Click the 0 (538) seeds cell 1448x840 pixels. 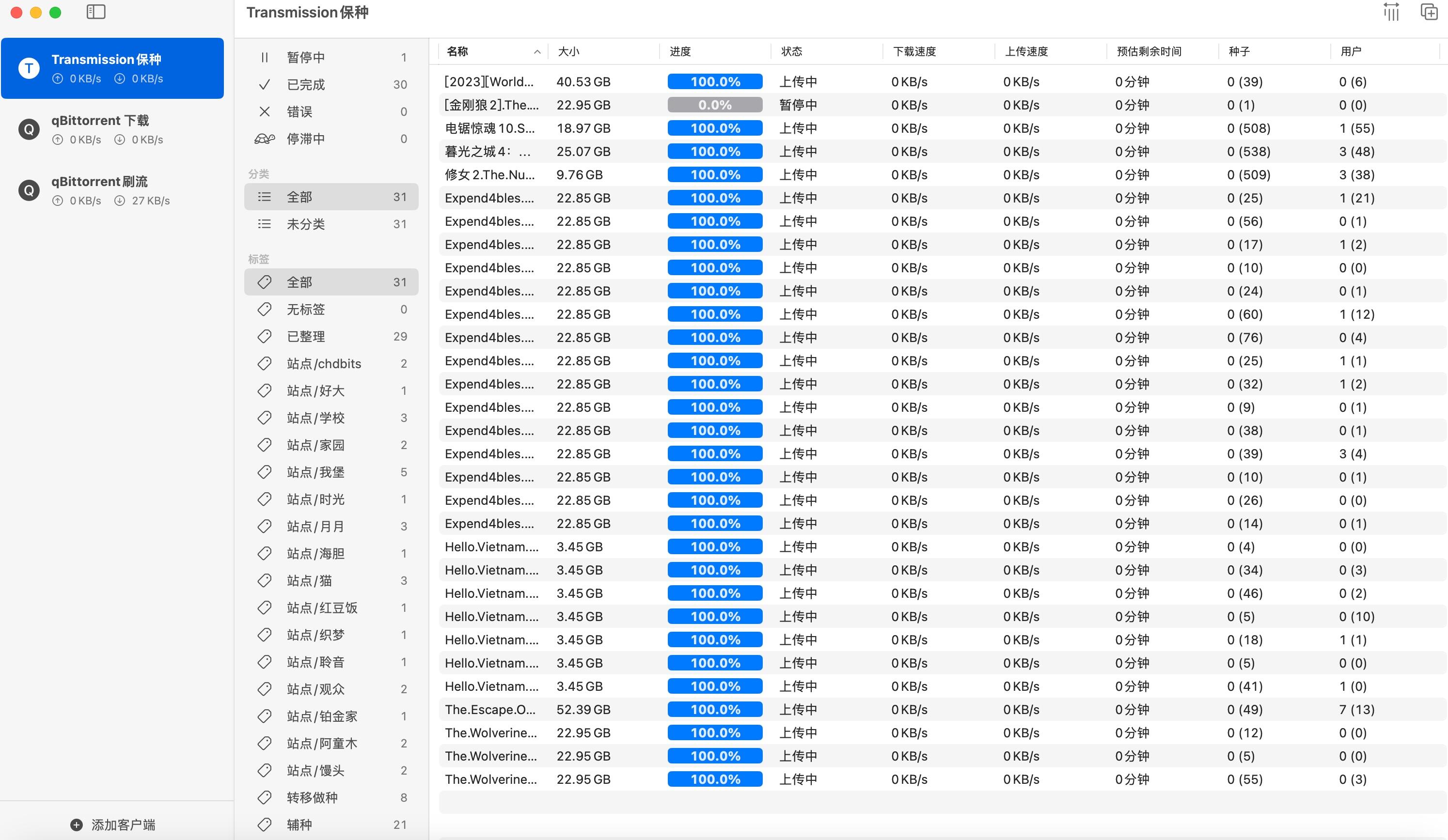[x=1249, y=152]
